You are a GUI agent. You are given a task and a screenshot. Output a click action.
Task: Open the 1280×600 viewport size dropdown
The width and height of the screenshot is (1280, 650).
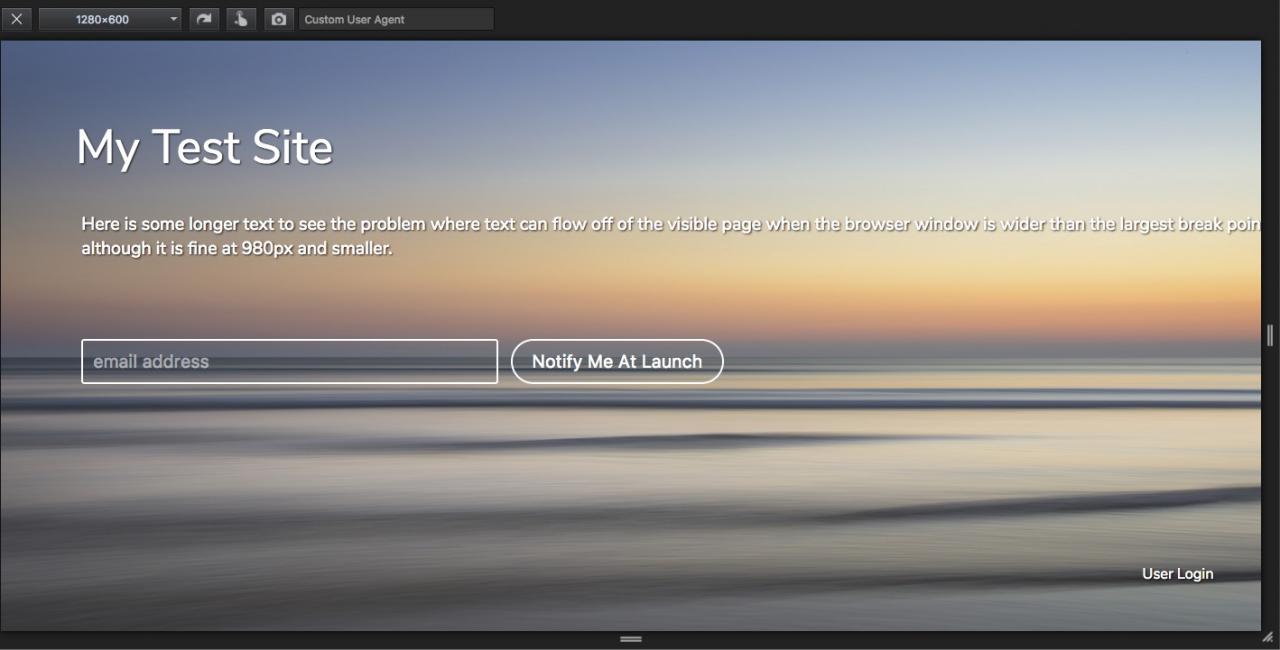[110, 19]
